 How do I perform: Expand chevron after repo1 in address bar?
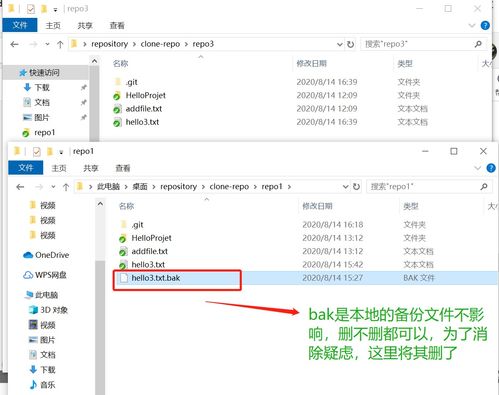[289, 187]
